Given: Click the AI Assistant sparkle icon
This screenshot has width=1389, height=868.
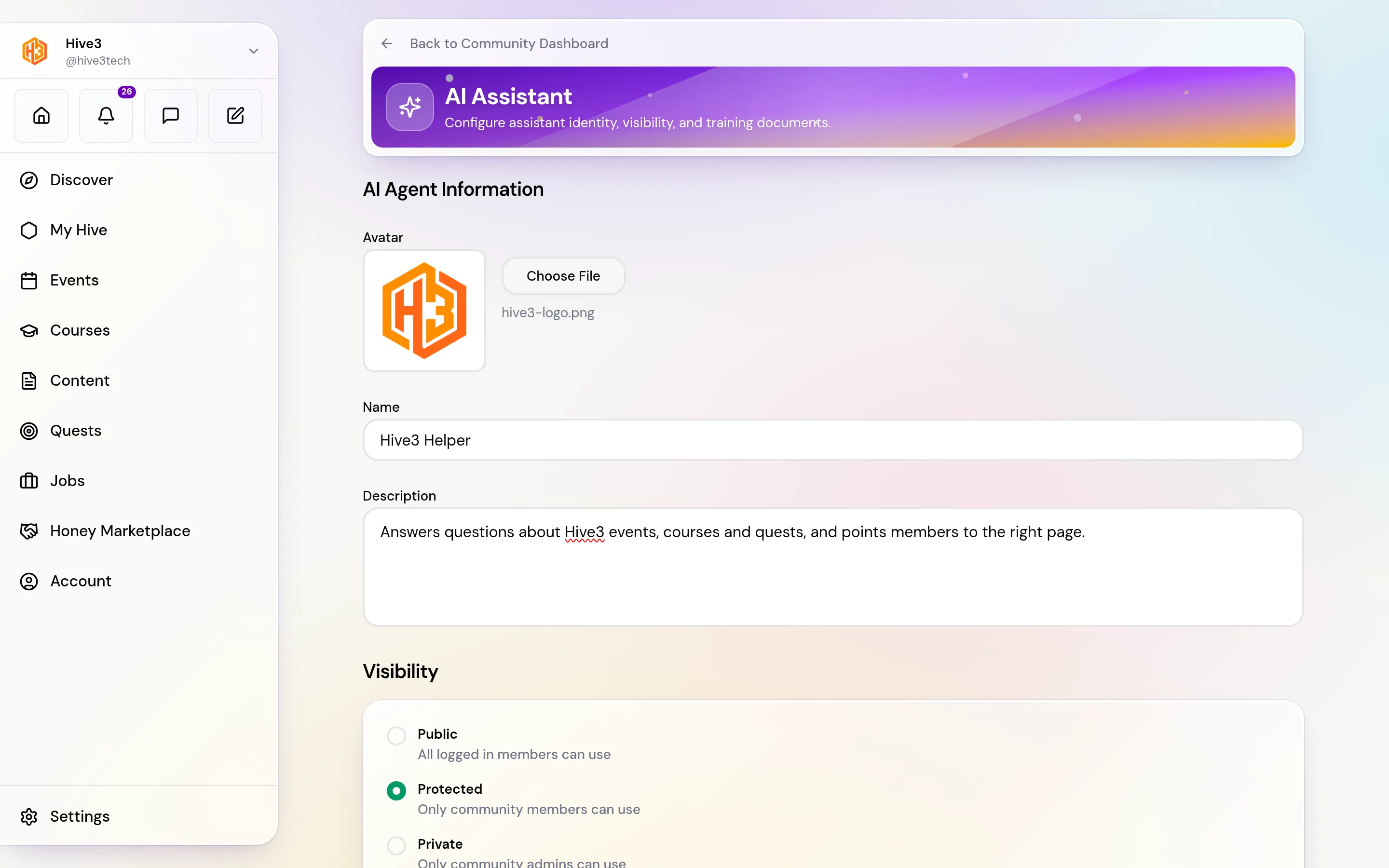Looking at the screenshot, I should [410, 107].
